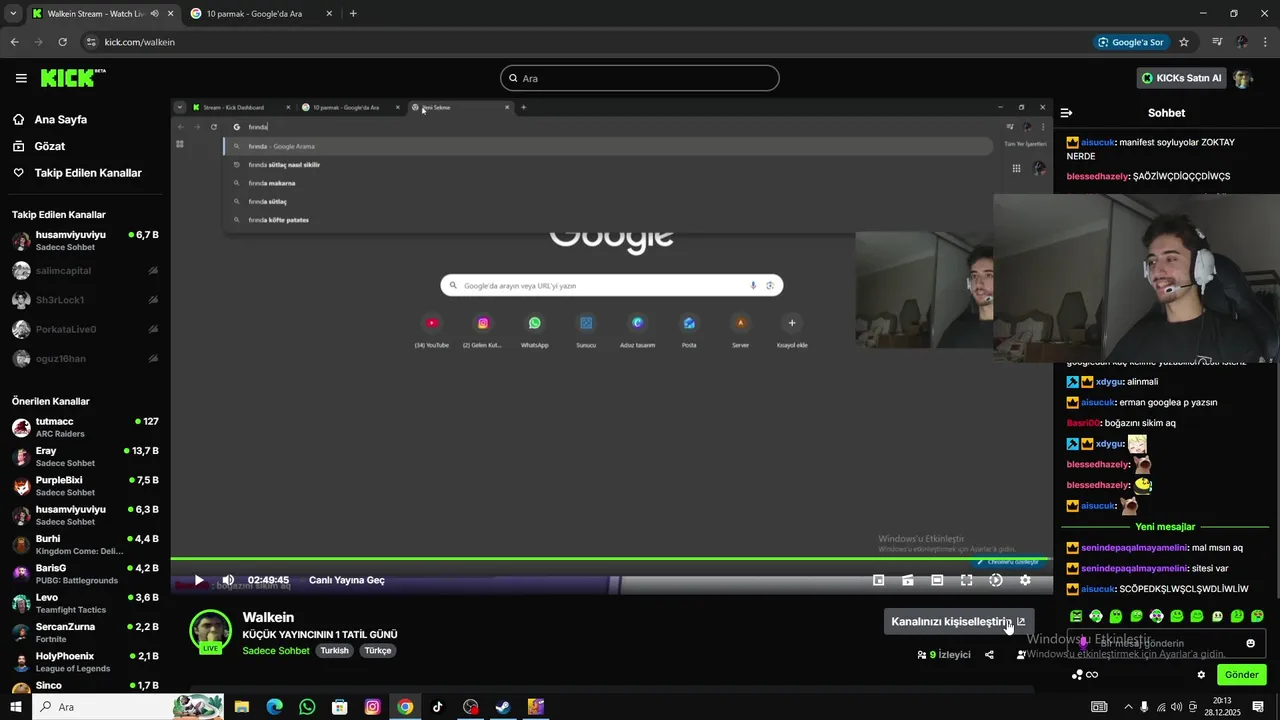Toggle theater mode in player
The image size is (1280, 720).
coord(937,580)
